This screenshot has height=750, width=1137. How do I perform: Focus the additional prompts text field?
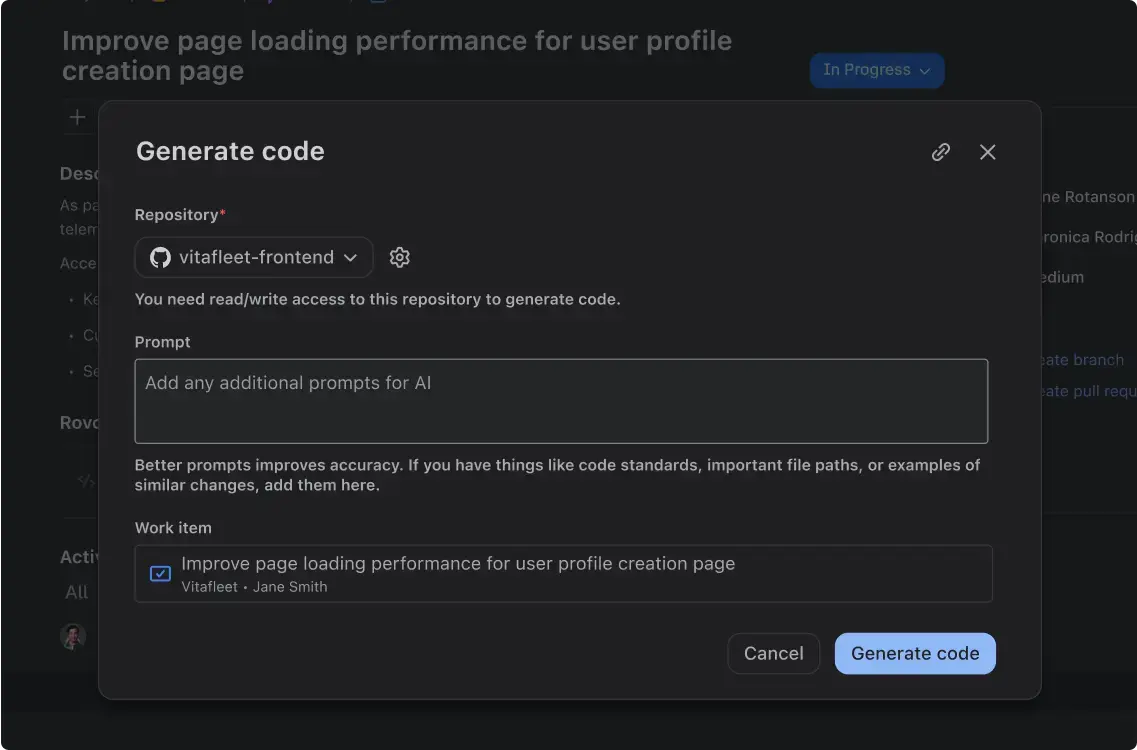pyautogui.click(x=561, y=401)
